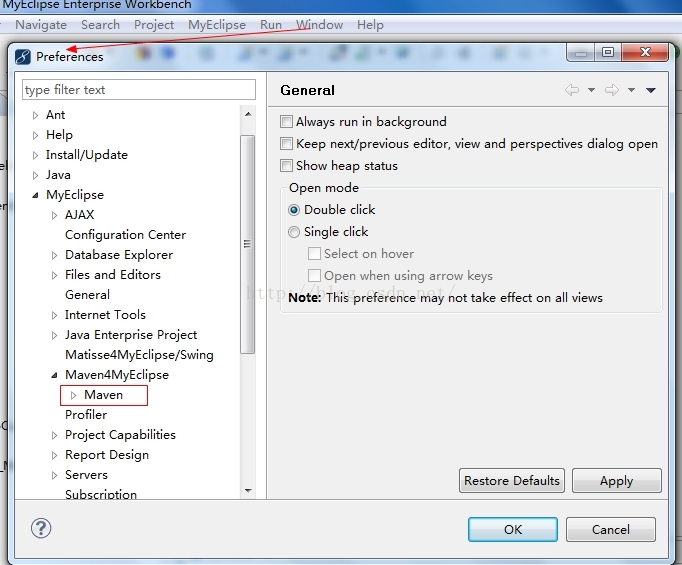Select the Subscription tree item
This screenshot has width=682, height=565.
coord(101,494)
